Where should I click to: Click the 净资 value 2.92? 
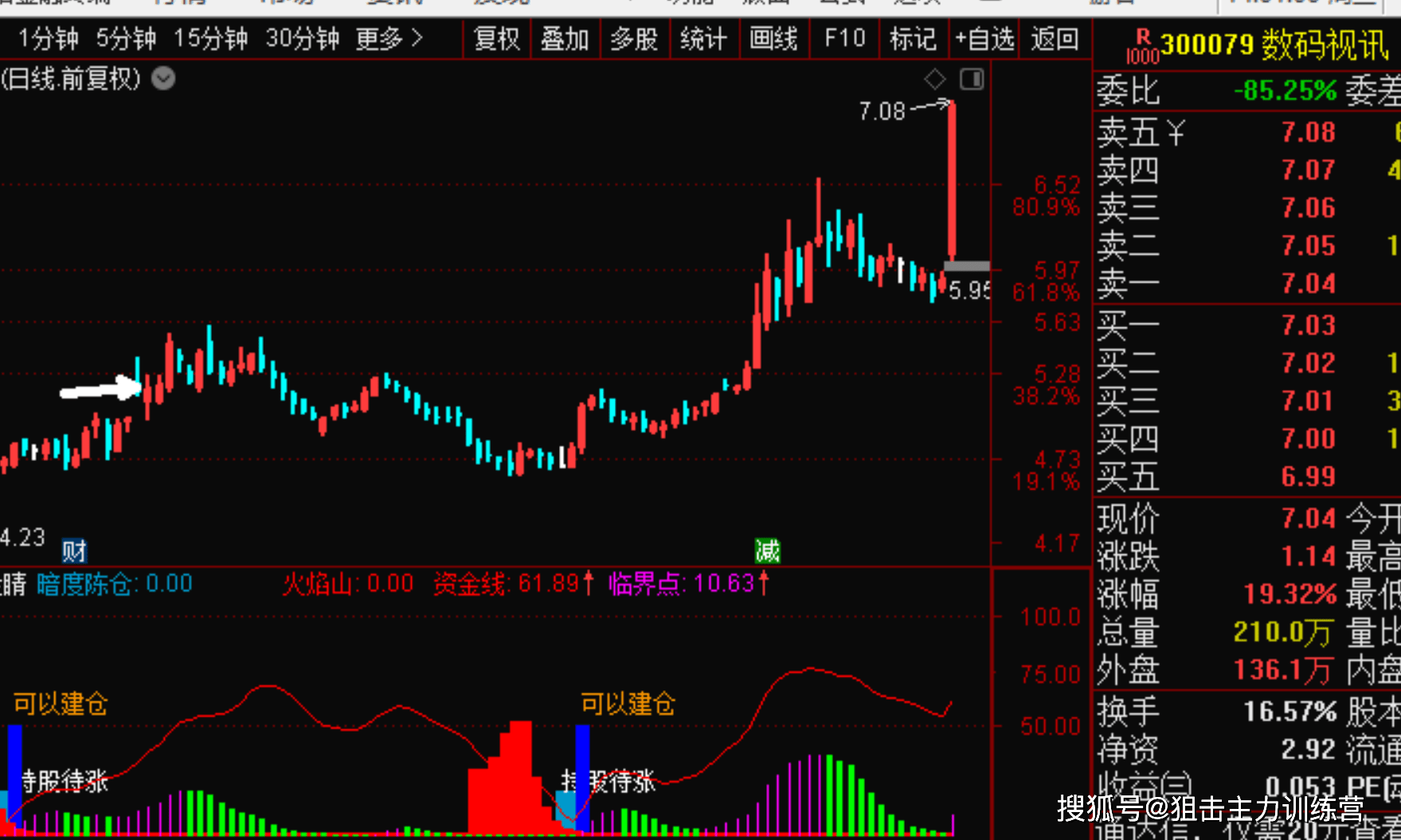1308,749
